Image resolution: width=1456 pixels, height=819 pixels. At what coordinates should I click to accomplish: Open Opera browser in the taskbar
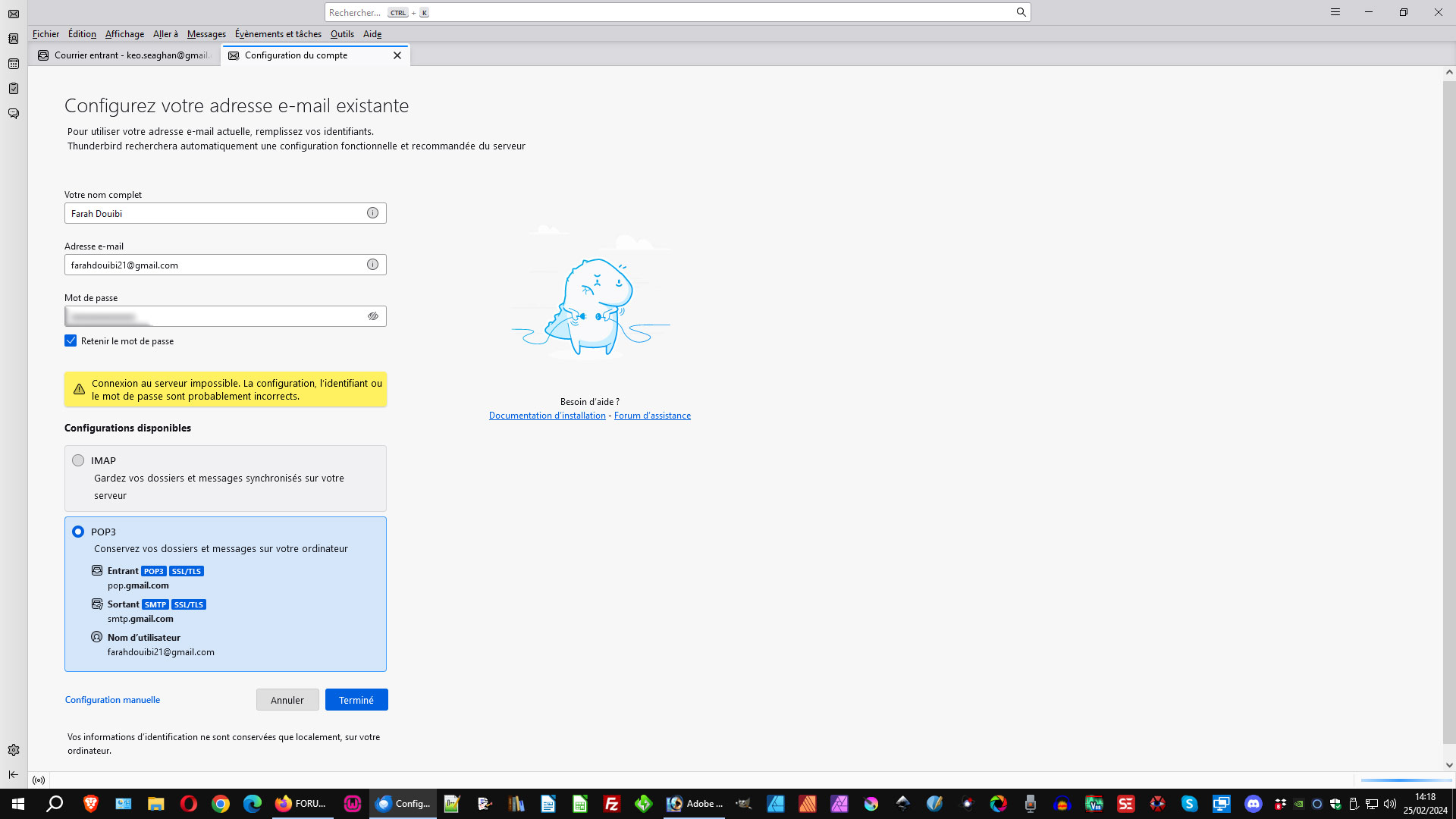188,804
